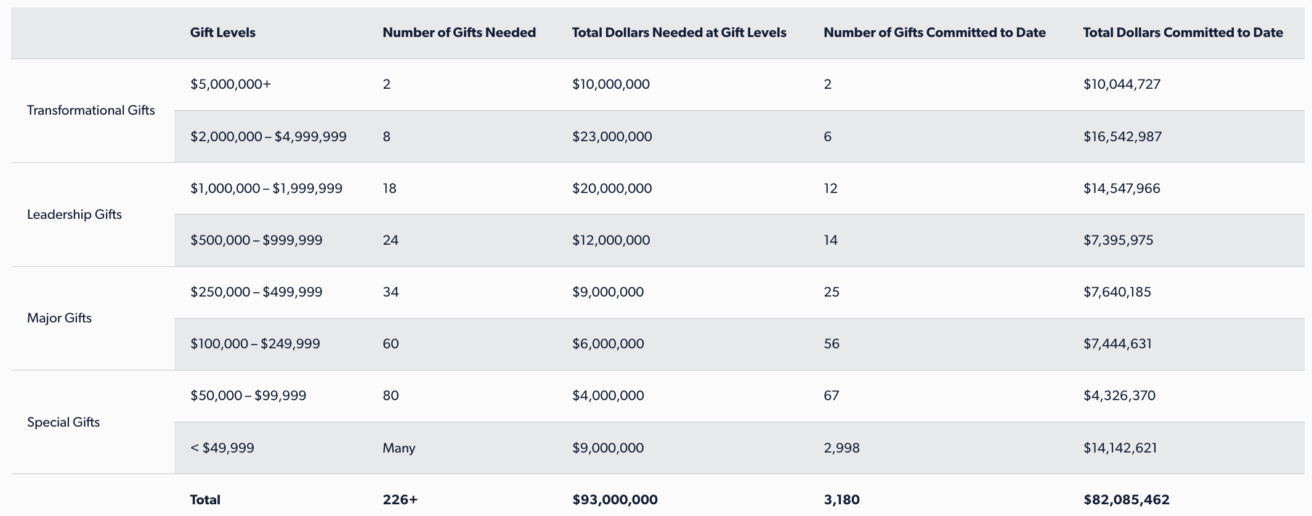Click the Transformational Gifts row label
The height and width of the screenshot is (516, 1312).
point(92,110)
